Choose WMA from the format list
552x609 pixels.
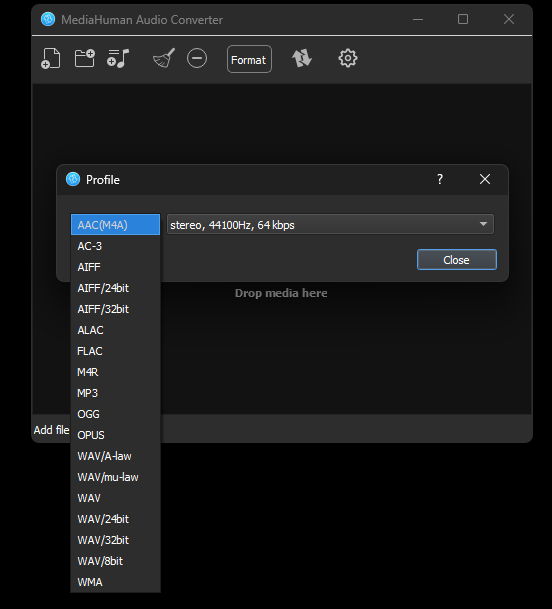click(x=115, y=582)
